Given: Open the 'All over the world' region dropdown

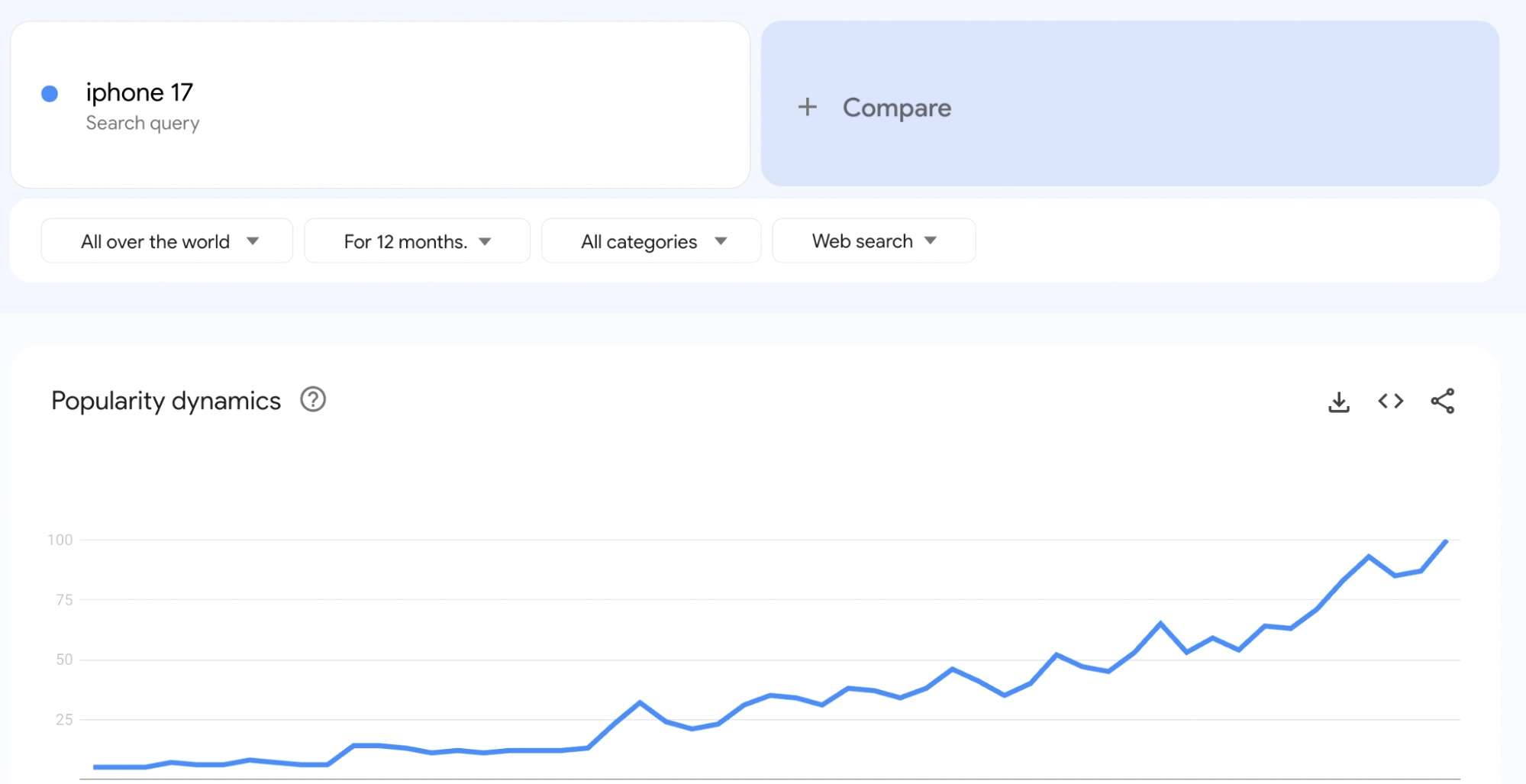Looking at the screenshot, I should point(166,241).
